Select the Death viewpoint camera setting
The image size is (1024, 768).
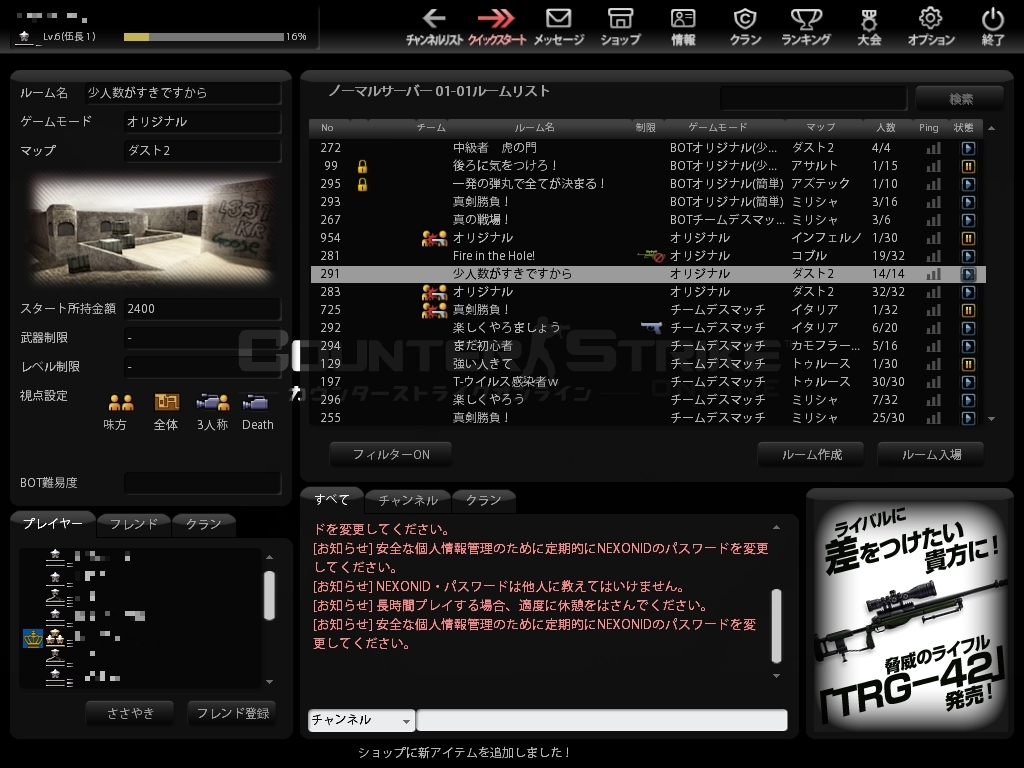pos(257,411)
